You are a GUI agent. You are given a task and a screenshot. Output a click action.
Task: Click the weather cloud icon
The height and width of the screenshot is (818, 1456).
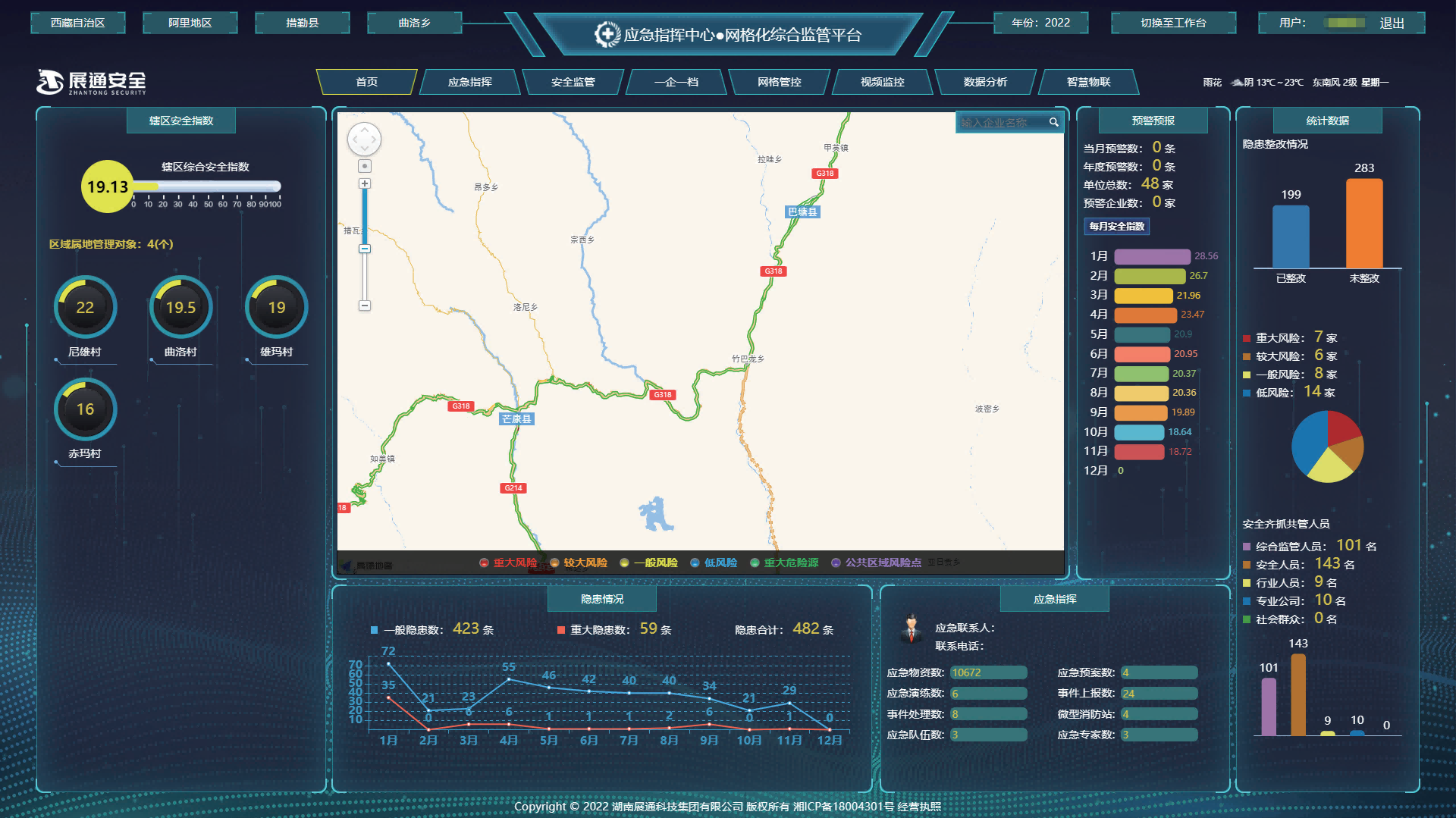1237,82
